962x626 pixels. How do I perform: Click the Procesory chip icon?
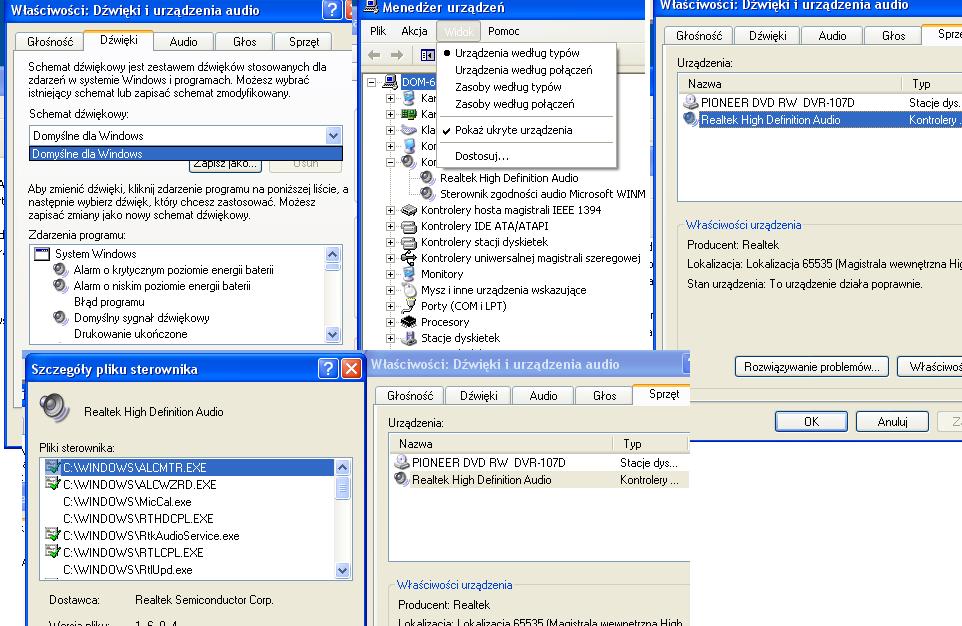pos(409,322)
